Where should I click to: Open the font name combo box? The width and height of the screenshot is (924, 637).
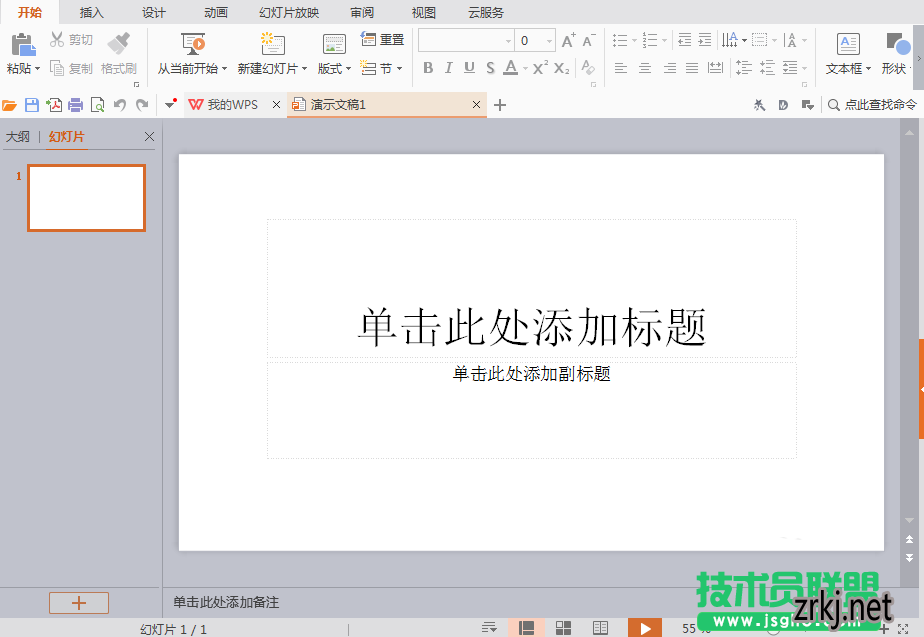point(466,41)
